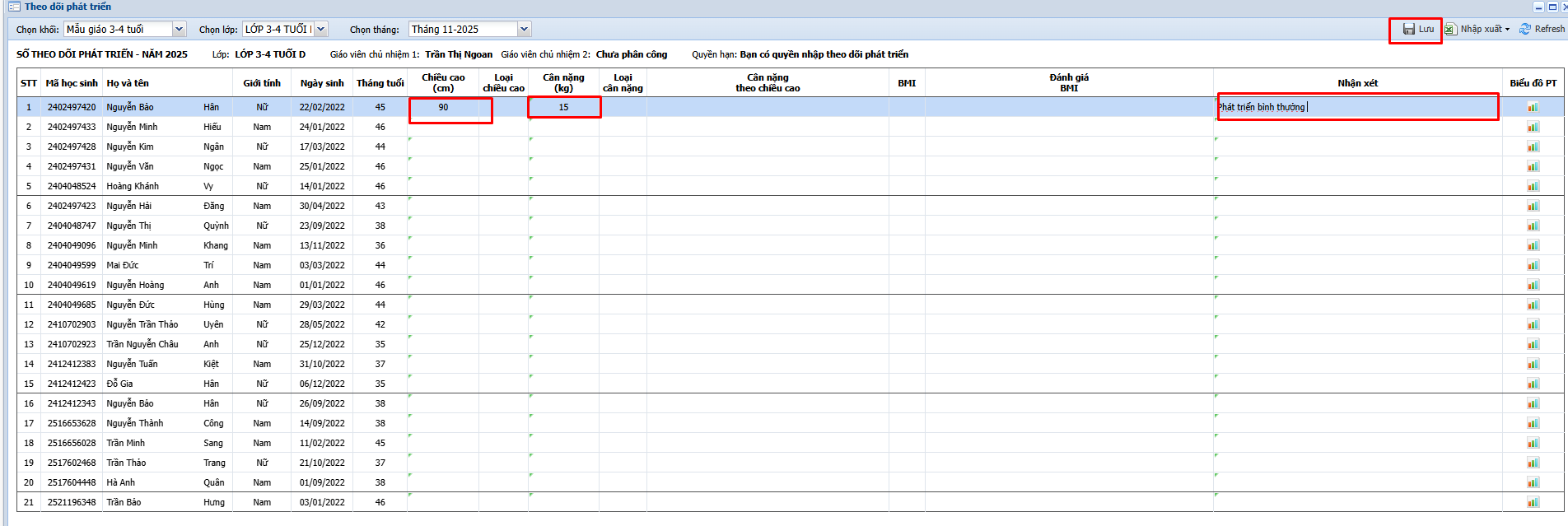The image size is (1568, 526).
Task: Open growth chart for Nguyễn Bảo Hân 2412412343
Action: (1533, 403)
